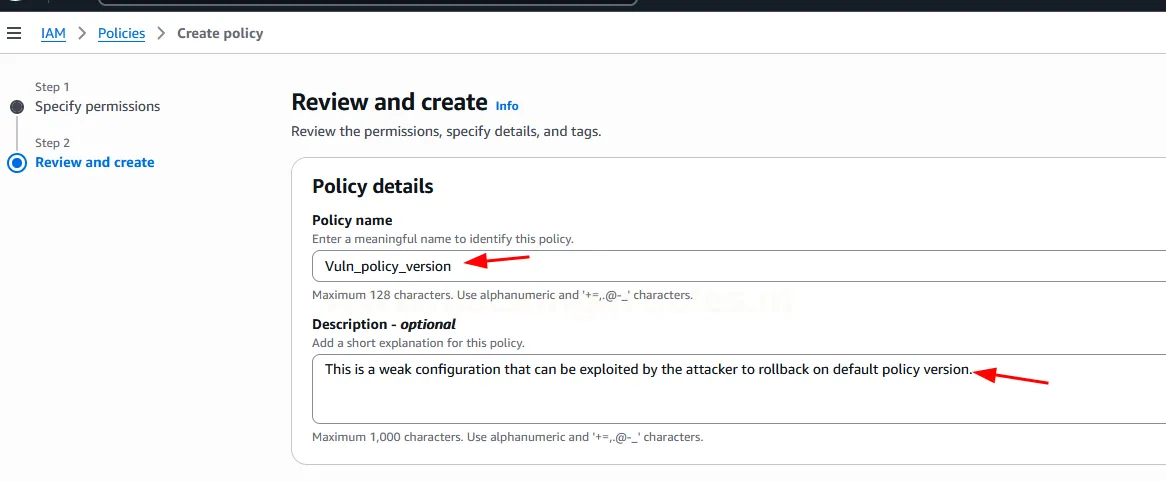Select the Review and create step label
The width and height of the screenshot is (1166, 481).
click(x=95, y=162)
